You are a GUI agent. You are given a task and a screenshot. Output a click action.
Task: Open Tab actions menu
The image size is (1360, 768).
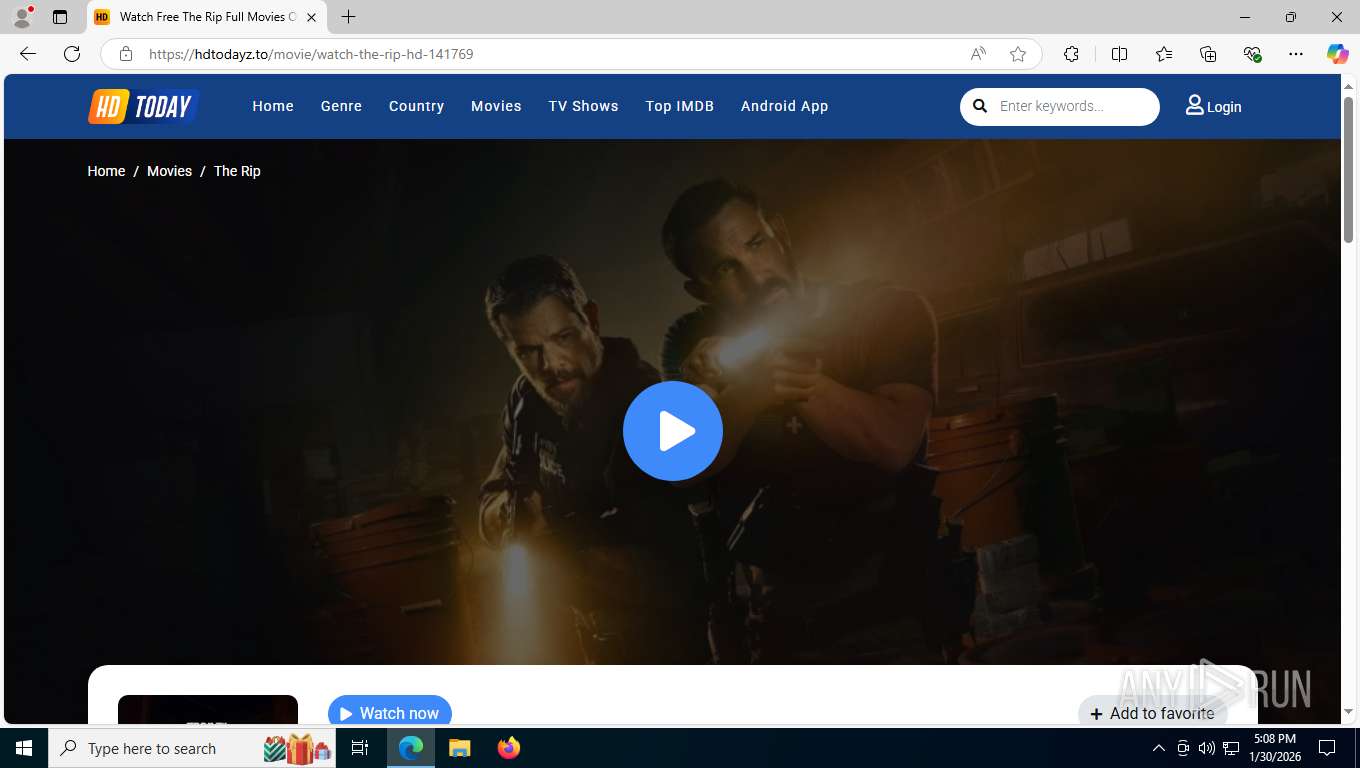(60, 17)
